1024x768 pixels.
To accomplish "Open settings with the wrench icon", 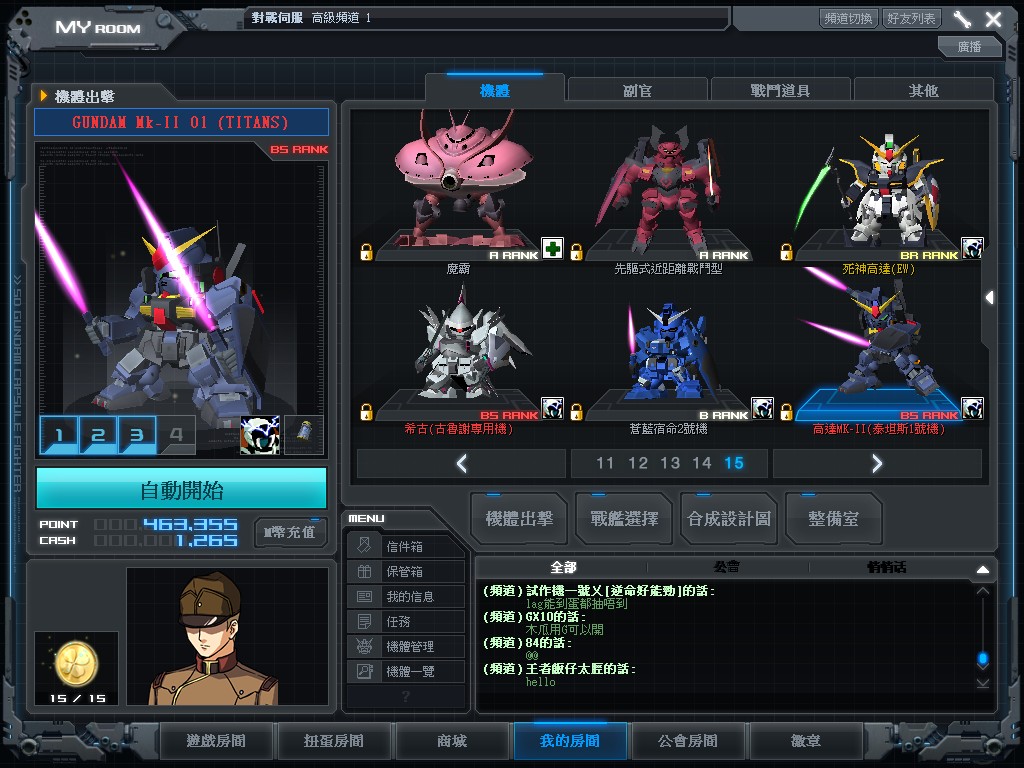I will click(962, 19).
